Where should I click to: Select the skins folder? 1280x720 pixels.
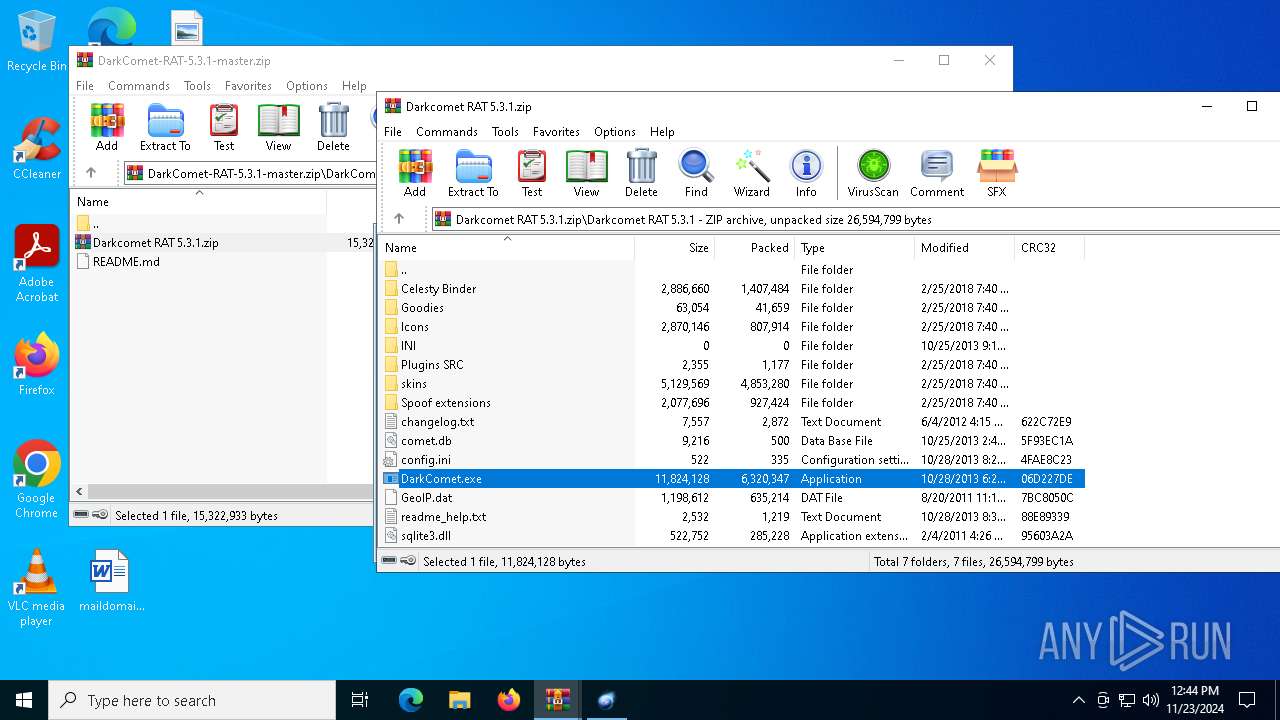tap(414, 383)
